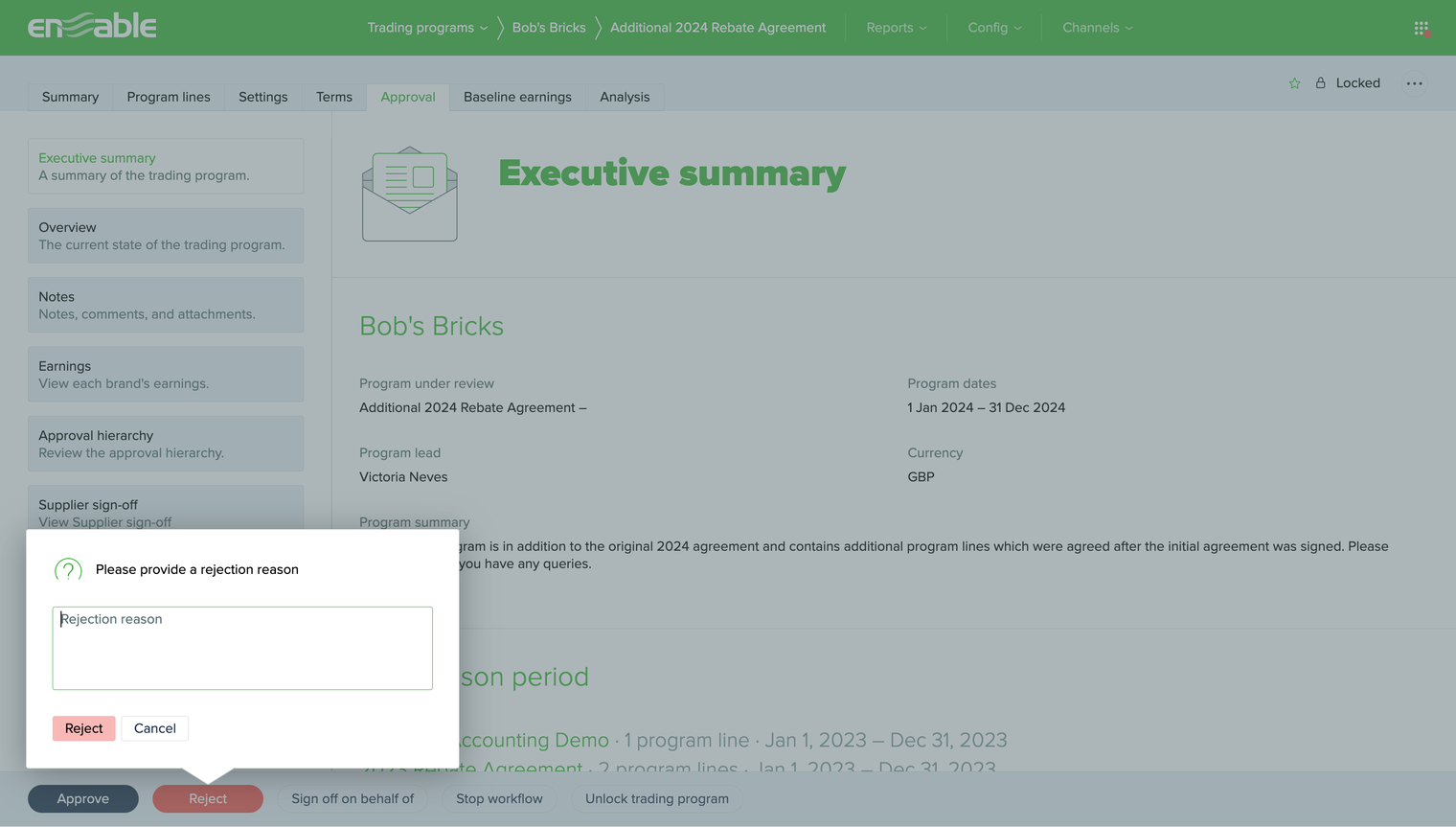
Task: Click the executive summary envelope illustration
Action: click(410, 194)
